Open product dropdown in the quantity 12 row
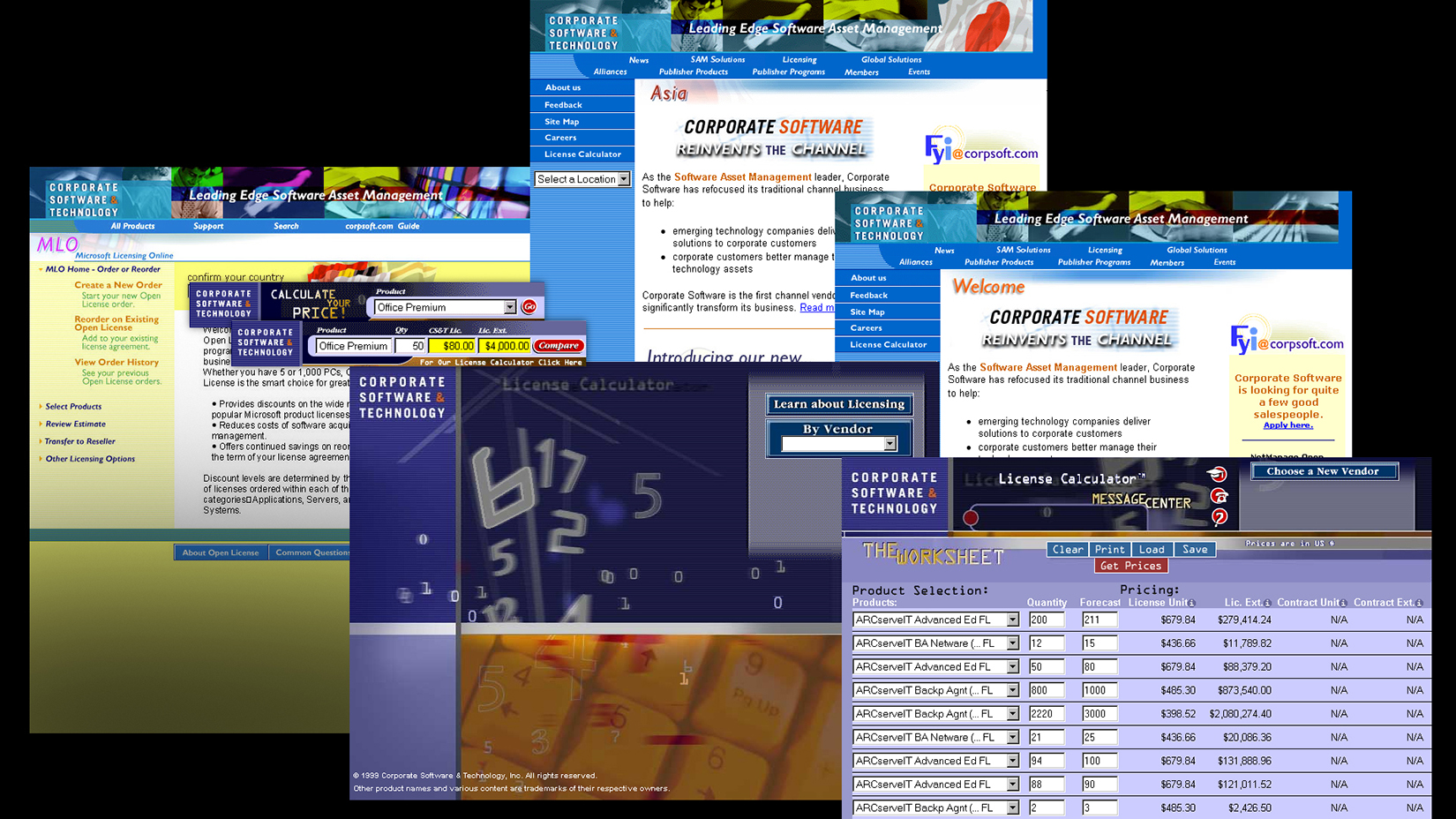The image size is (1456, 819). click(x=935, y=643)
